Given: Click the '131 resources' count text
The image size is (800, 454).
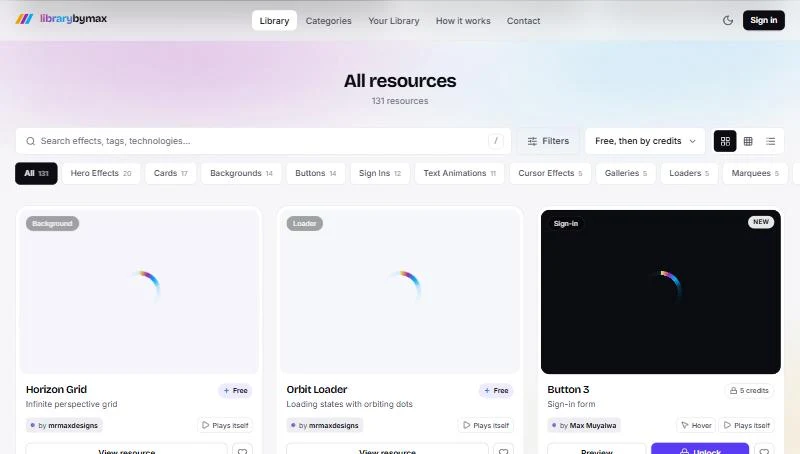Looking at the screenshot, I should click(400, 101).
